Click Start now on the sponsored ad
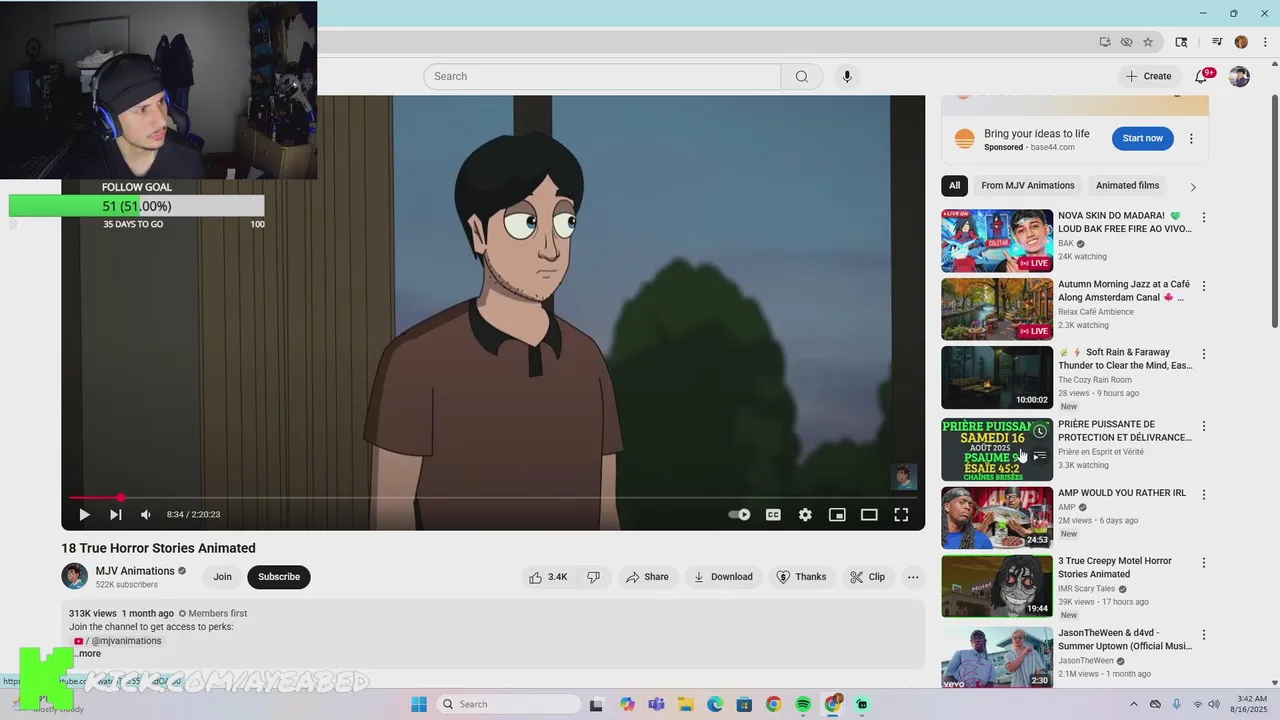Screen dimensions: 1280x720 pos(1142,138)
